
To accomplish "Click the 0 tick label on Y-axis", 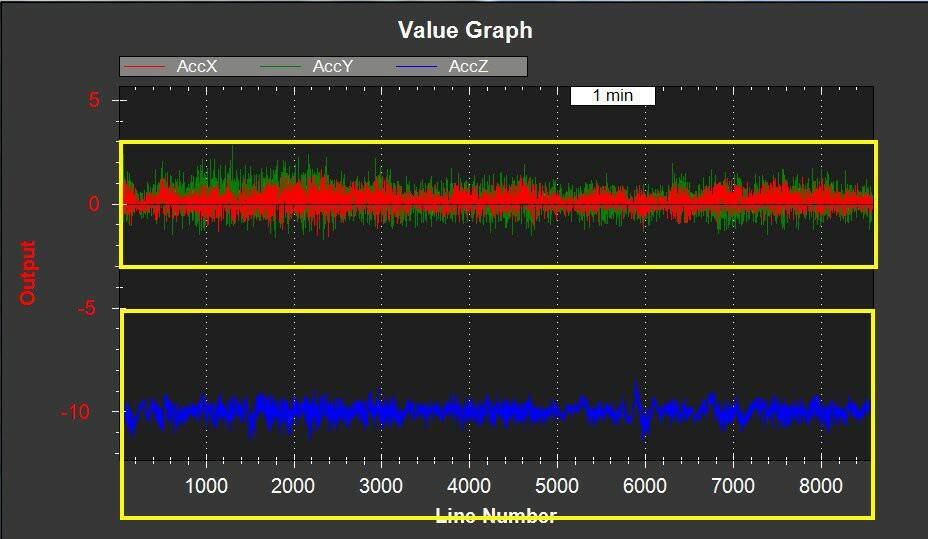I will tap(93, 204).
